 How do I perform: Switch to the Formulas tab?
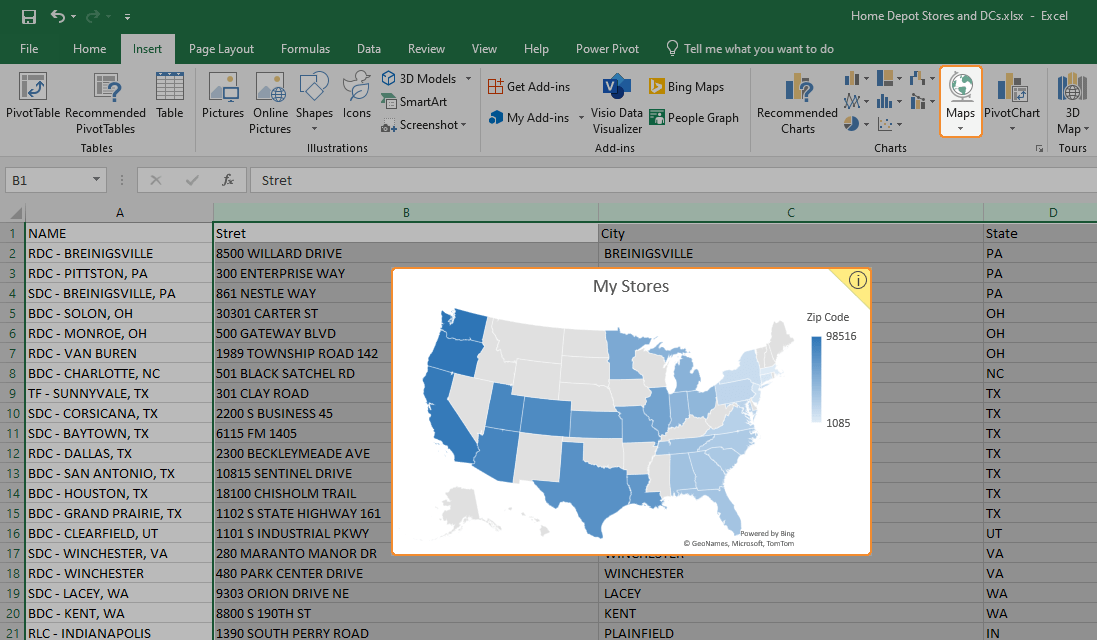(305, 48)
